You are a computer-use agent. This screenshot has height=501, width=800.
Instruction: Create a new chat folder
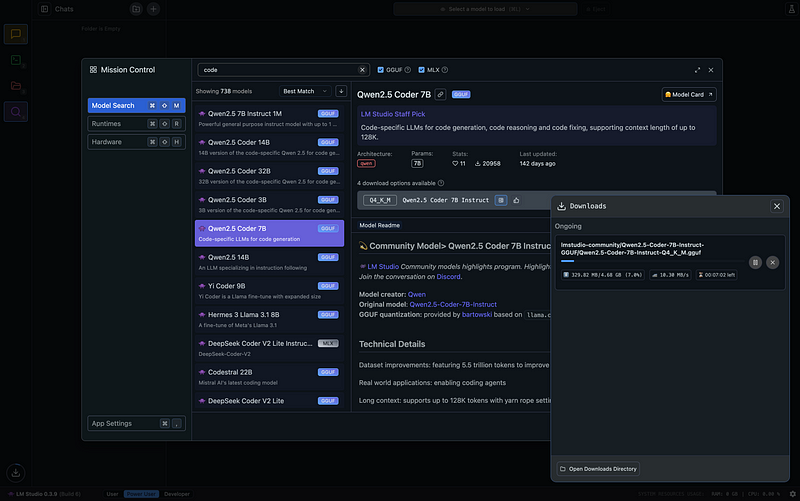click(x=136, y=9)
